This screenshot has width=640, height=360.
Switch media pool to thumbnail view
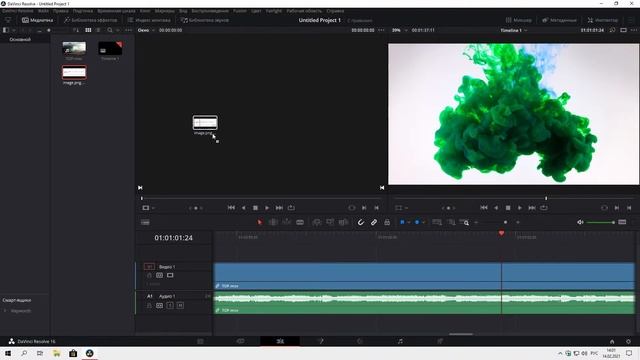(88, 30)
